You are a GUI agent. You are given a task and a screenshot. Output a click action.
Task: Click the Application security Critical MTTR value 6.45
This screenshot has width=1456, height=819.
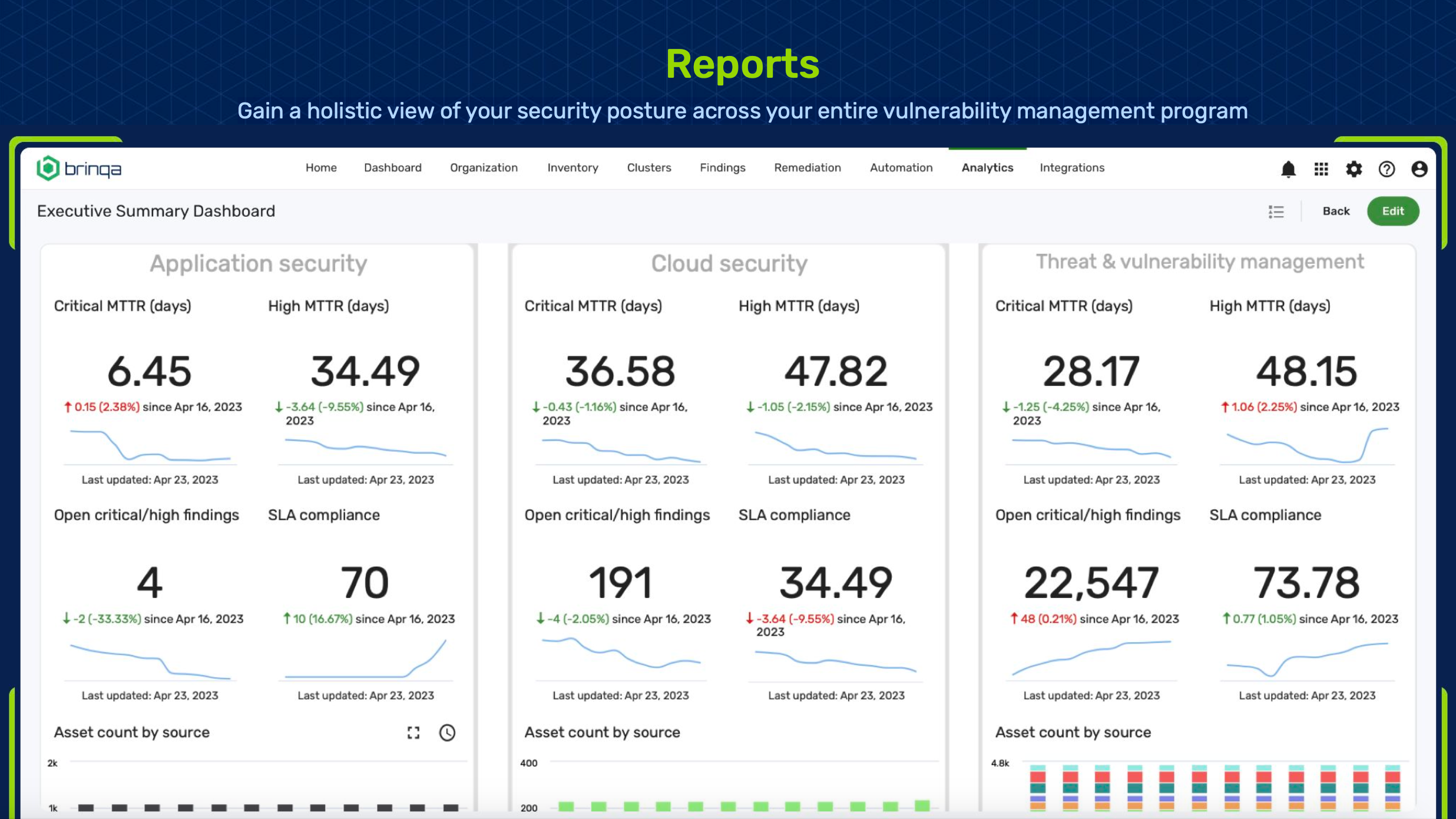coord(150,372)
